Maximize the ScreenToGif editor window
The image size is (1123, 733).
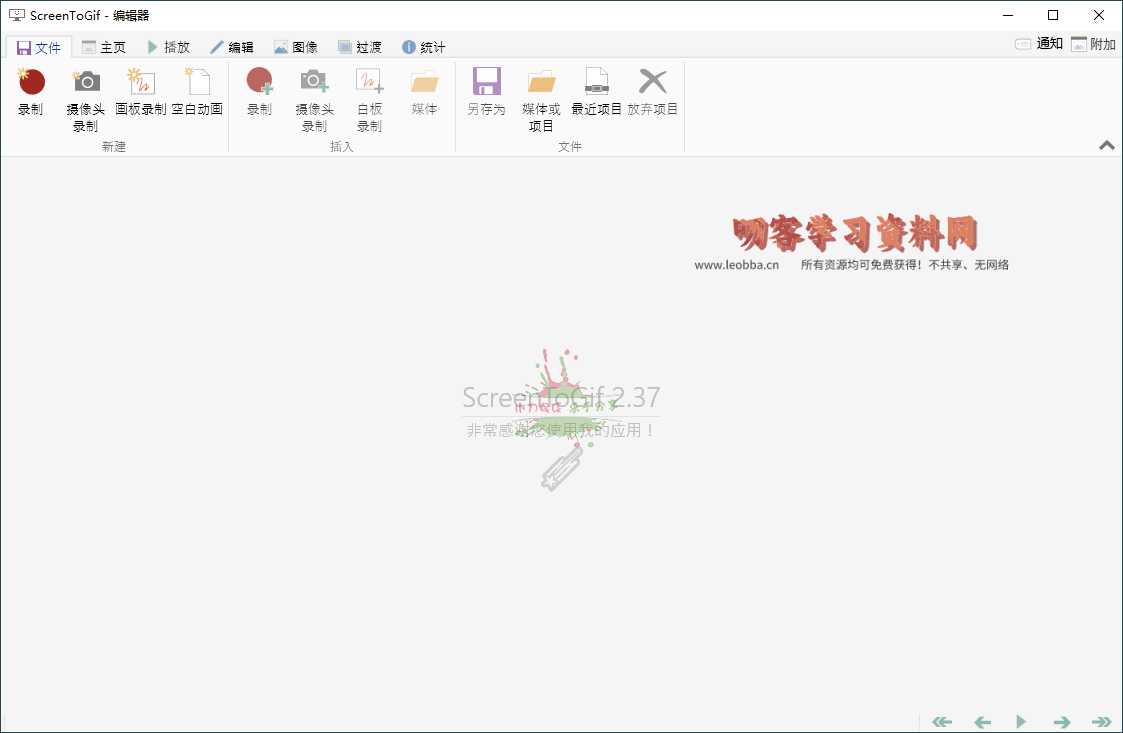pos(1053,15)
